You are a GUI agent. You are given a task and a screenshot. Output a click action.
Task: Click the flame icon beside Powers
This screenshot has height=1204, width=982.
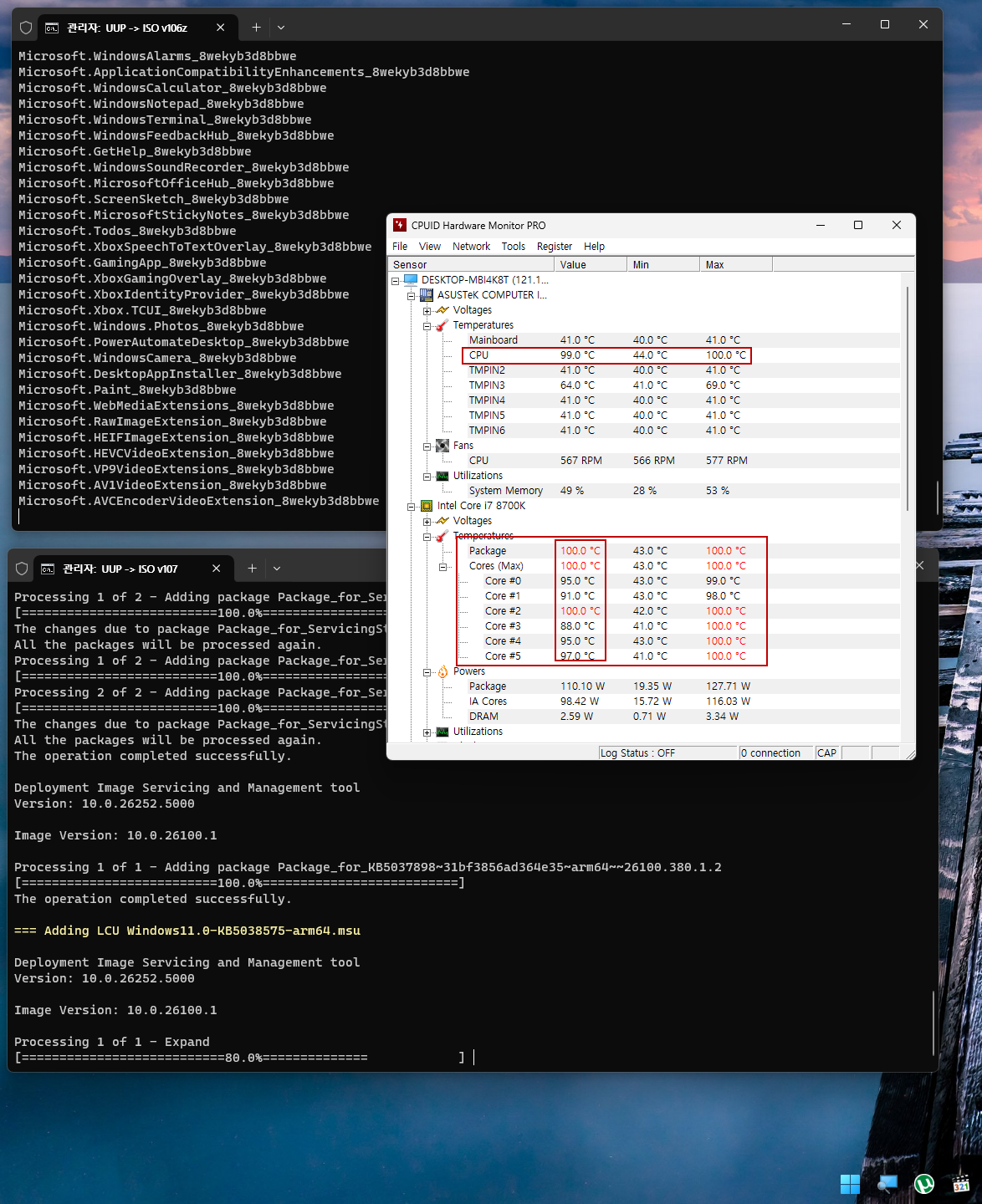442,671
